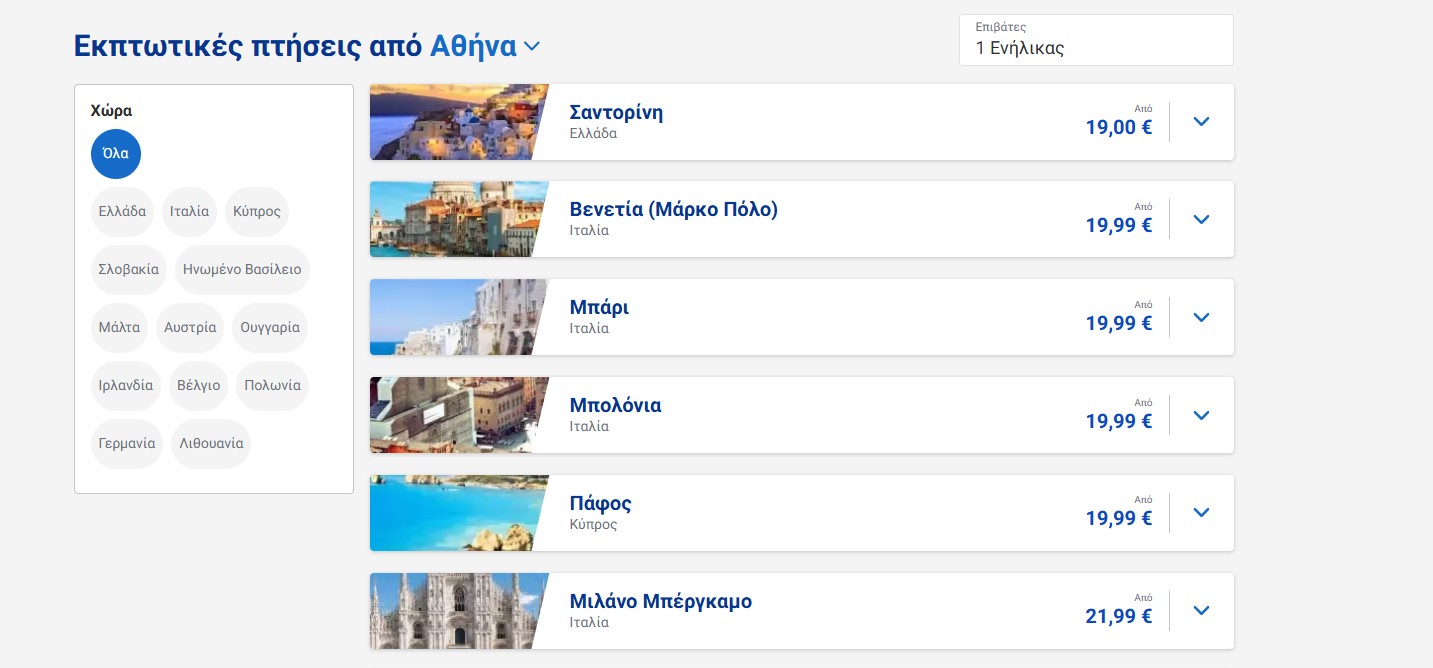Expand the Santorini flight details chevron
This screenshot has height=668, width=1433.
(x=1201, y=122)
